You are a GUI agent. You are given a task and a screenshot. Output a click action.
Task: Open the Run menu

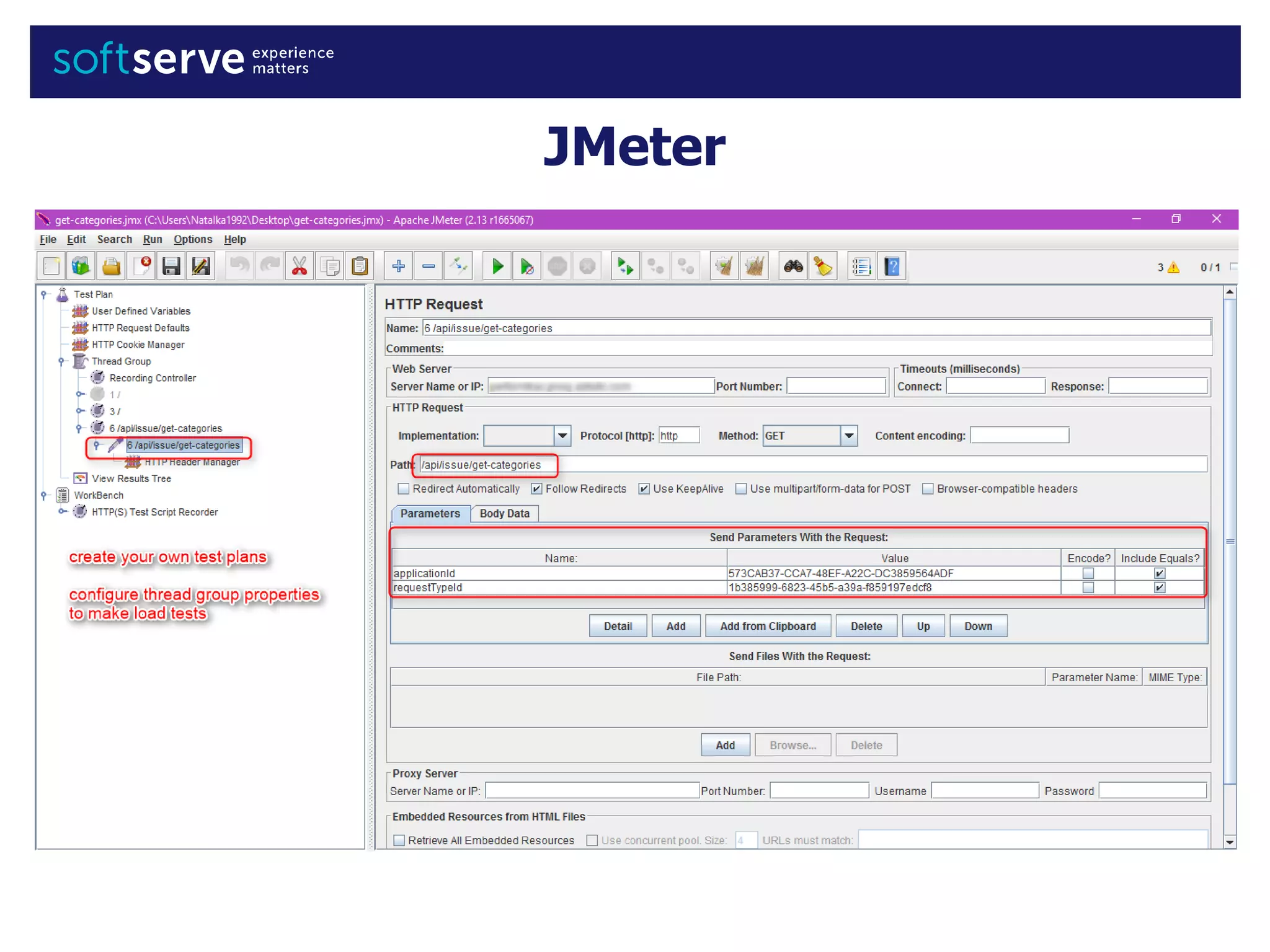tap(153, 240)
